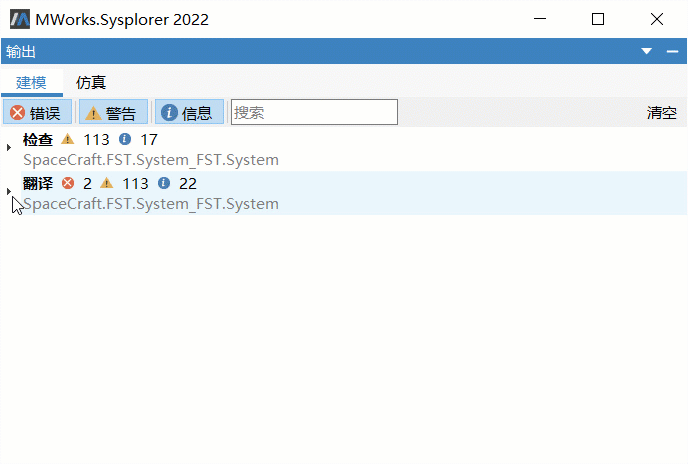Click info icon in 翻译 row
The width and height of the screenshot is (688, 464).
[164, 183]
